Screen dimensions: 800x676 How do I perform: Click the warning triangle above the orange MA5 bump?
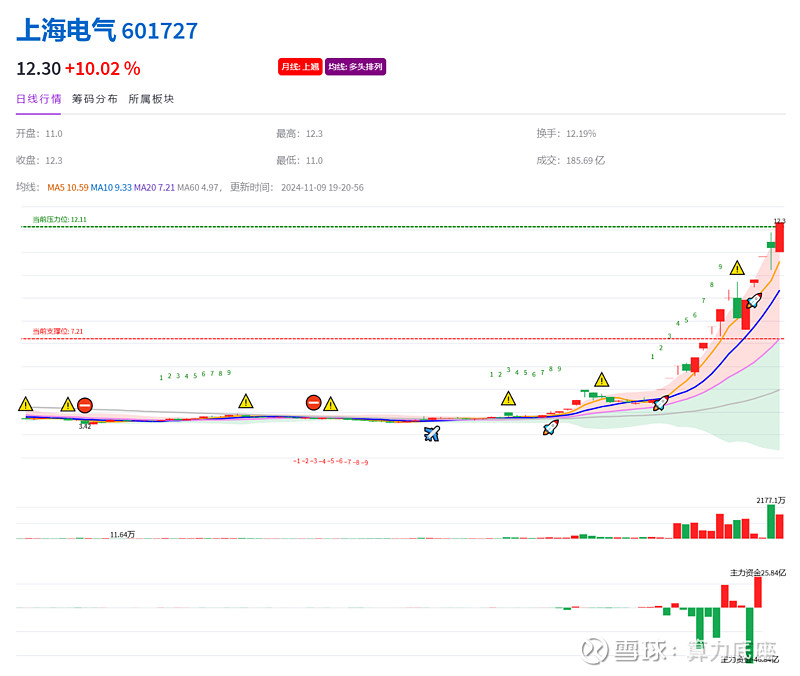pyautogui.click(x=602, y=380)
